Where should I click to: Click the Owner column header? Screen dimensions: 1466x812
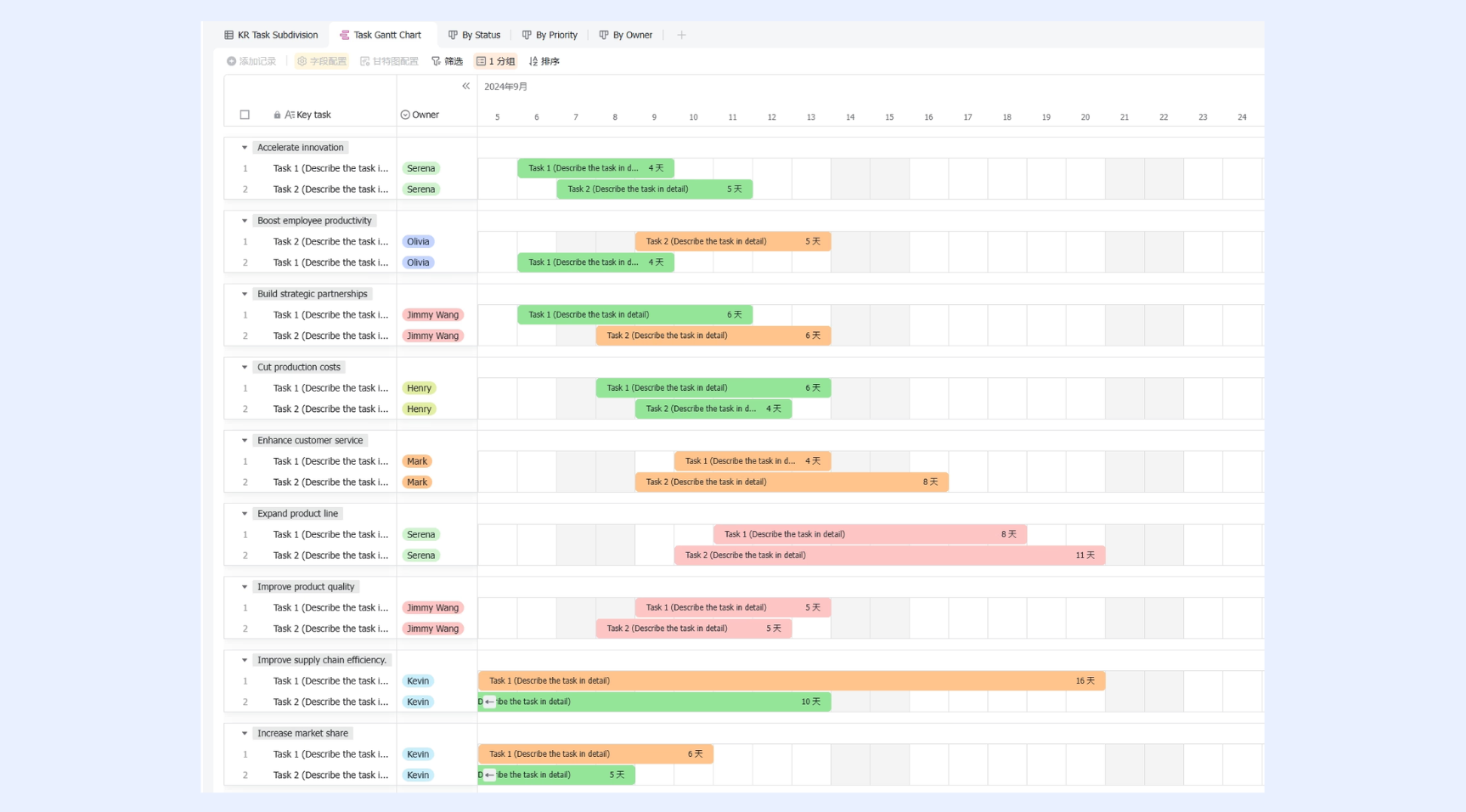point(420,115)
